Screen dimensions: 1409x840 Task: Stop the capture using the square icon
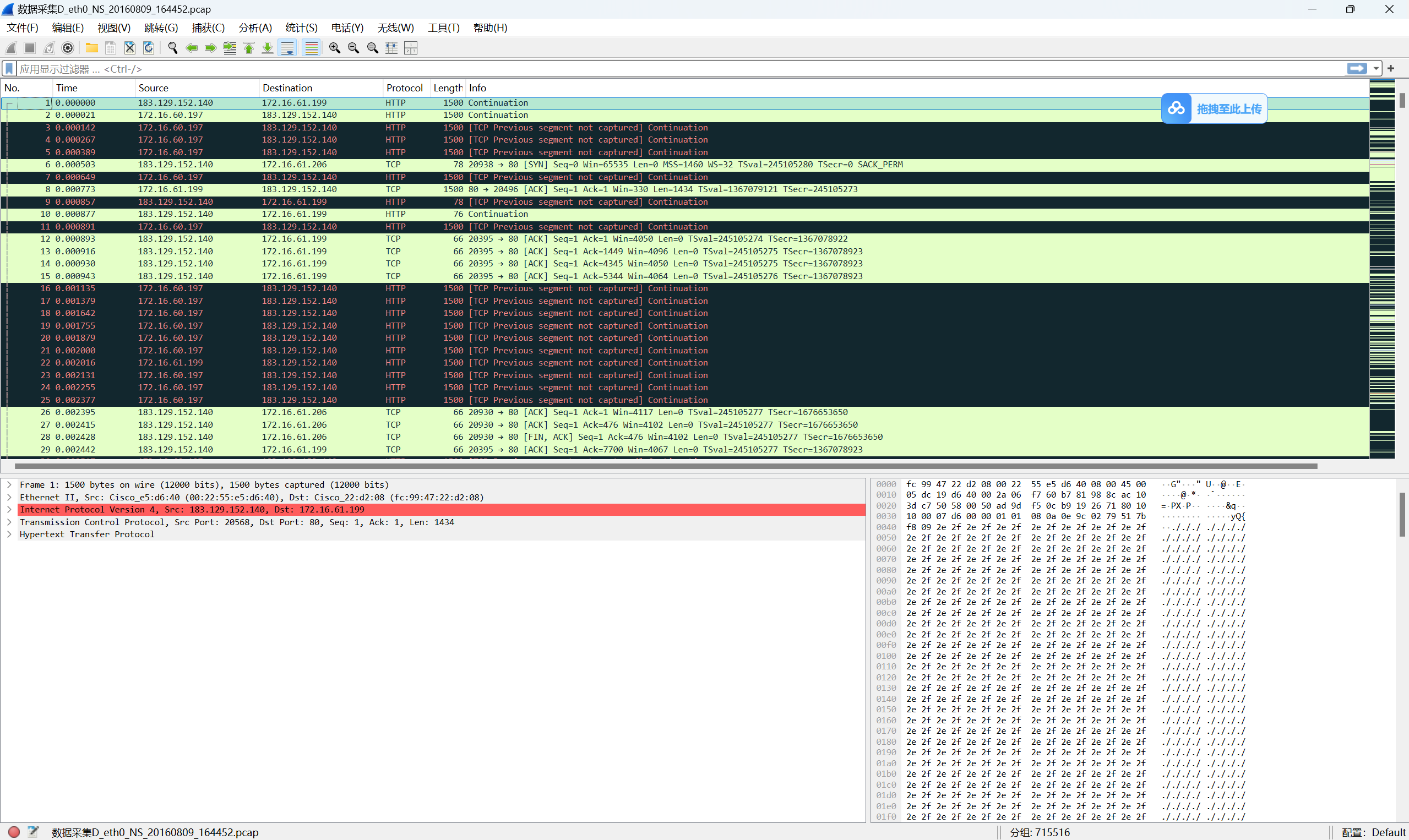pos(30,48)
